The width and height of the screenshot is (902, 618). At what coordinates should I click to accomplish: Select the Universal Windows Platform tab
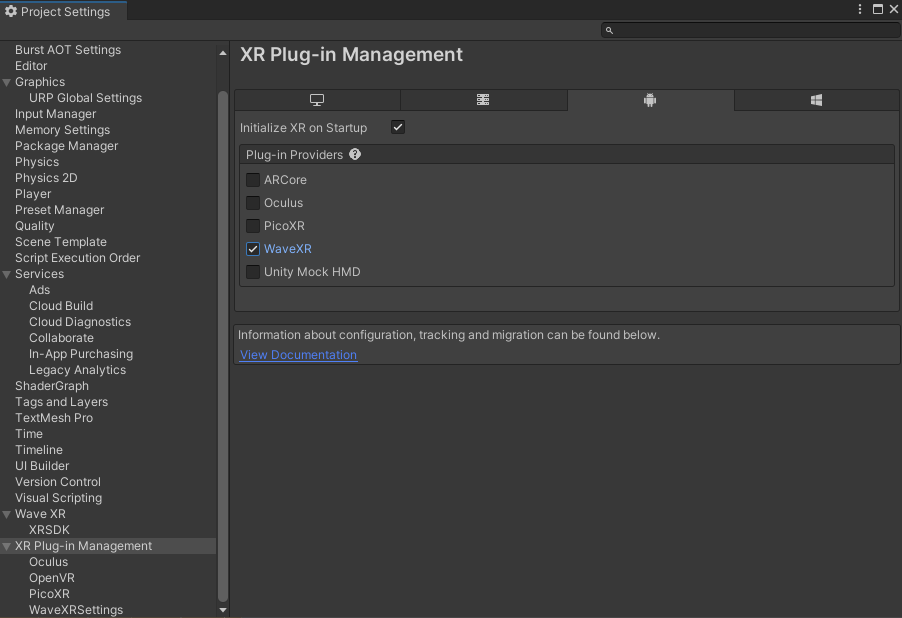click(816, 100)
